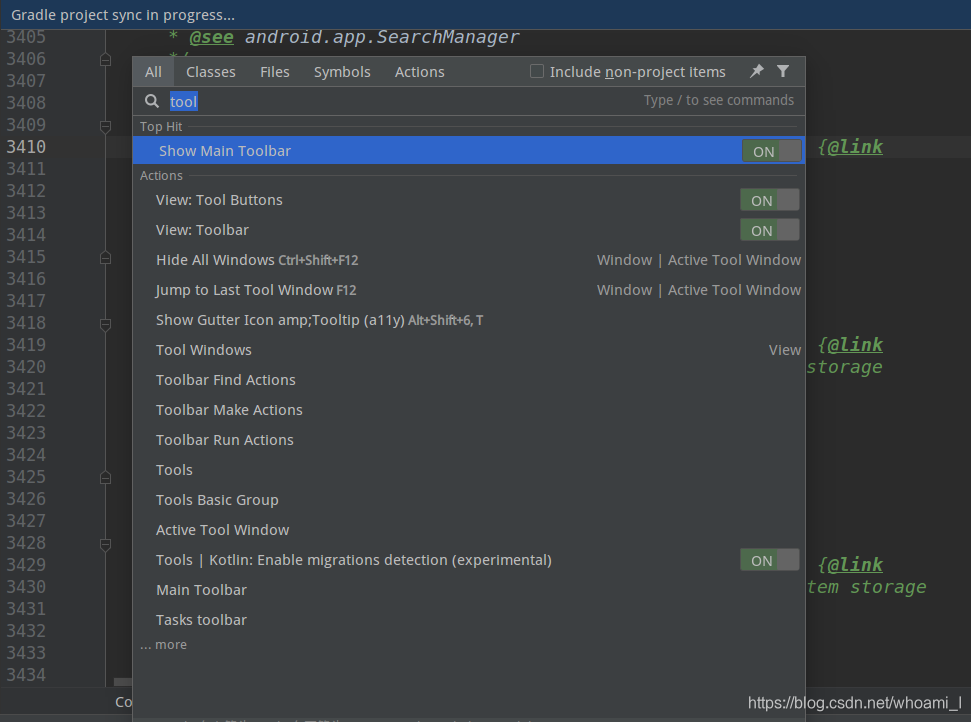Click the fold handle next to line 3428
971x722 pixels.
click(105, 545)
